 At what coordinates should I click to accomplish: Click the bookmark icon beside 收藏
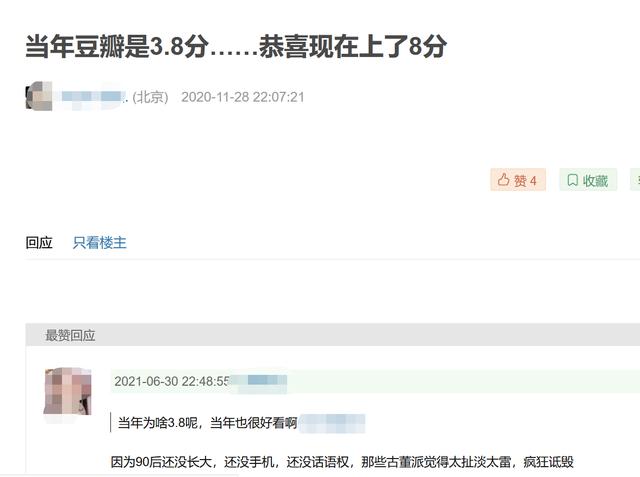[x=573, y=180]
